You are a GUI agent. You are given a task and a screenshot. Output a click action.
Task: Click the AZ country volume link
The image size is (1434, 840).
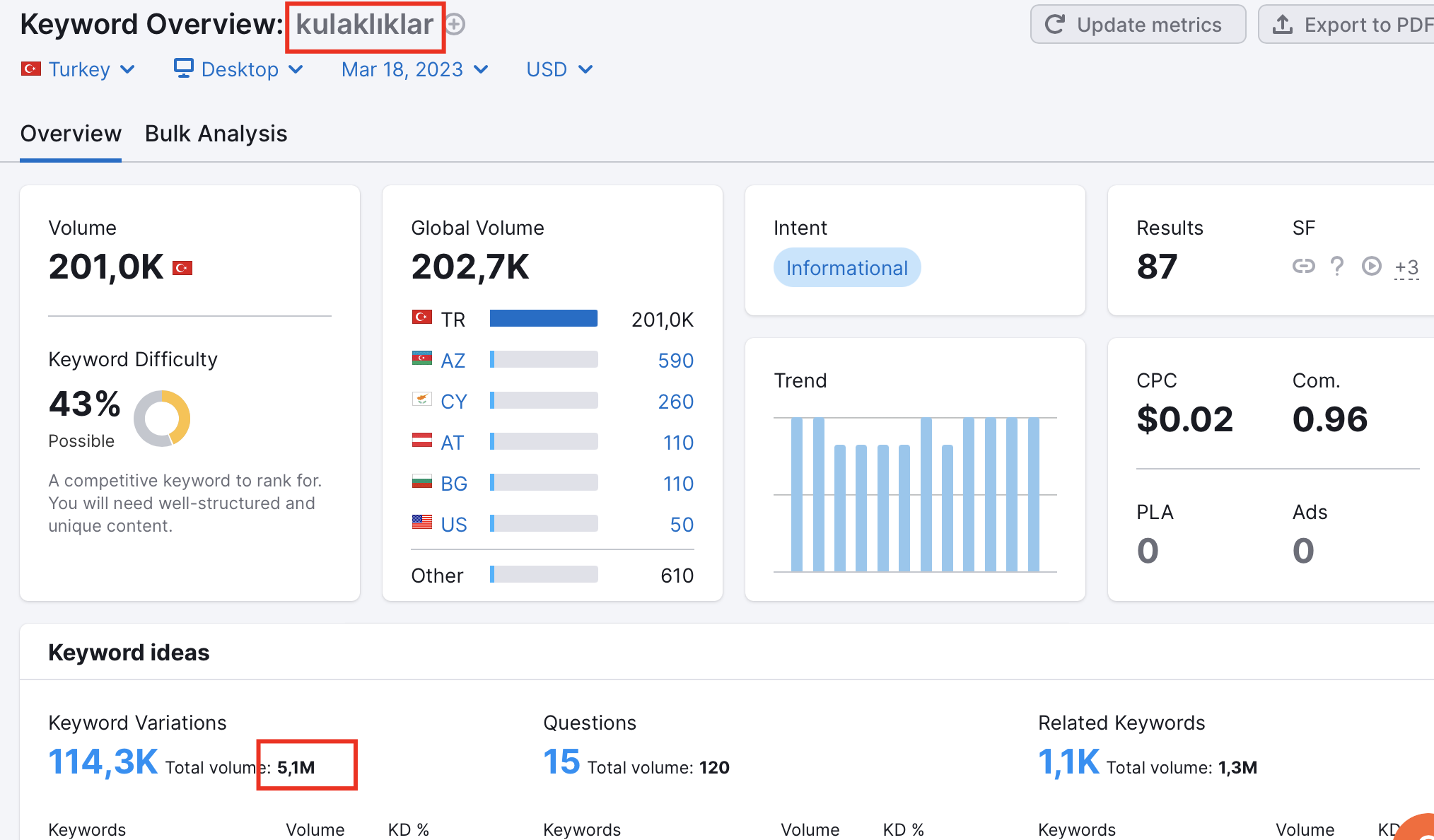point(453,361)
